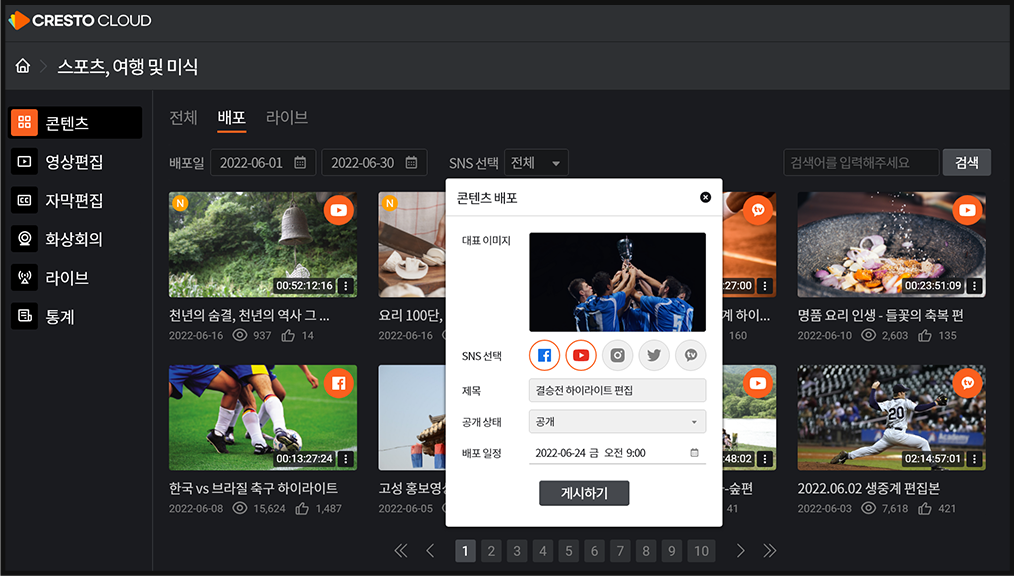This screenshot has width=1014, height=576.
Task: Open the 천년의 숨결 video thumbnail
Action: point(263,244)
